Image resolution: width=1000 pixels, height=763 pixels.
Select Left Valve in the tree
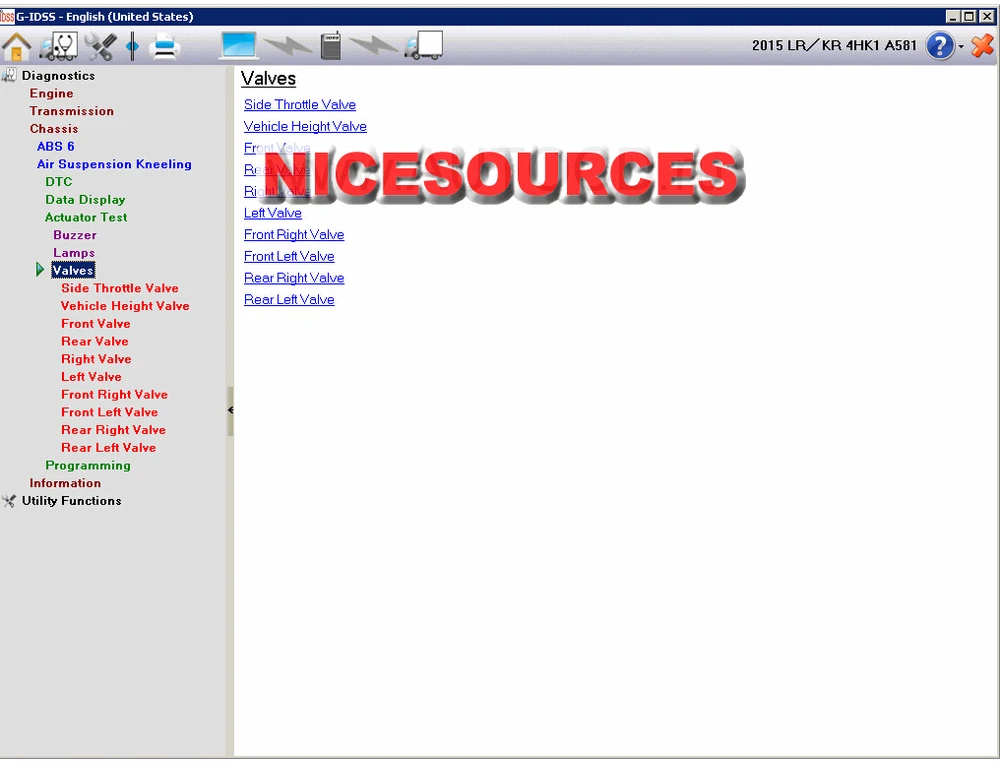pyautogui.click(x=91, y=377)
